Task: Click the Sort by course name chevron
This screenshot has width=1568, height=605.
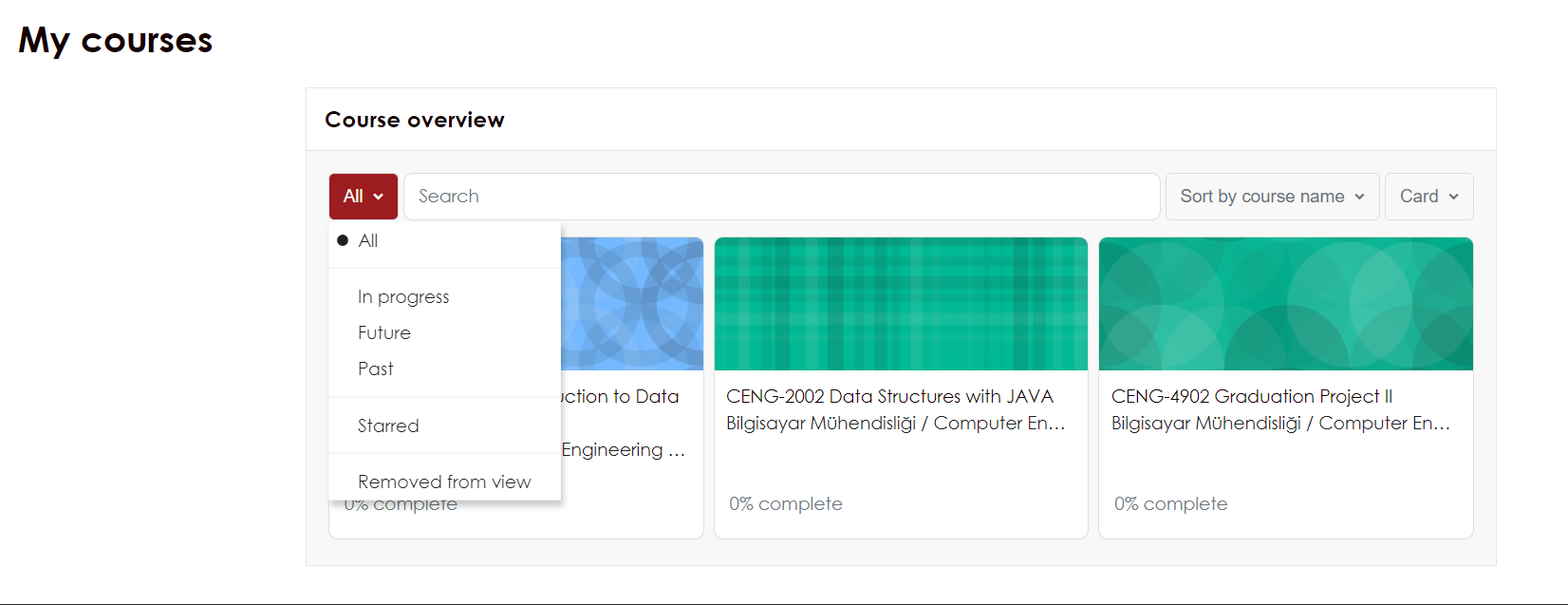Action: (x=1359, y=197)
